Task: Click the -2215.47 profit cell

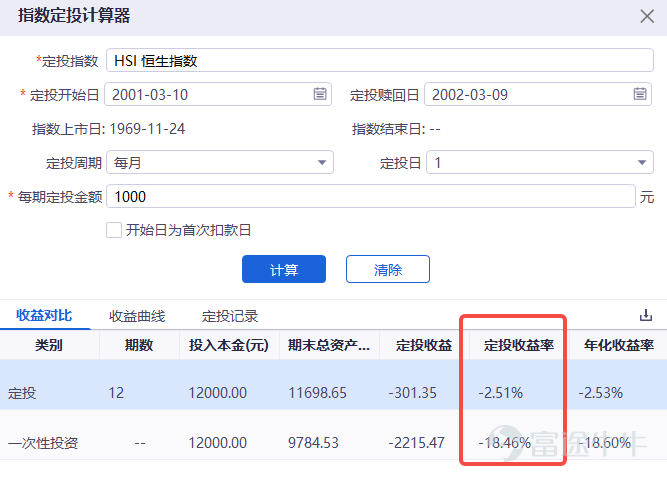Action: [x=416, y=443]
